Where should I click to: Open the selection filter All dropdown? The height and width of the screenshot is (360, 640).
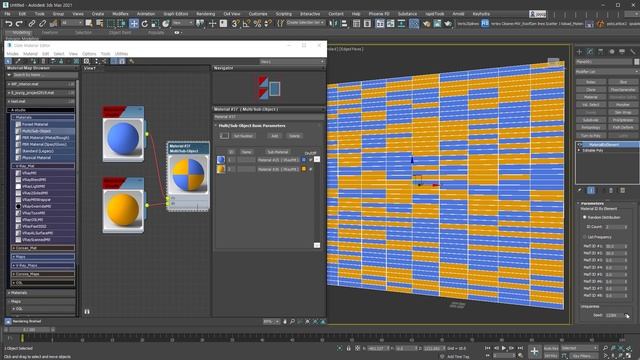72,23
